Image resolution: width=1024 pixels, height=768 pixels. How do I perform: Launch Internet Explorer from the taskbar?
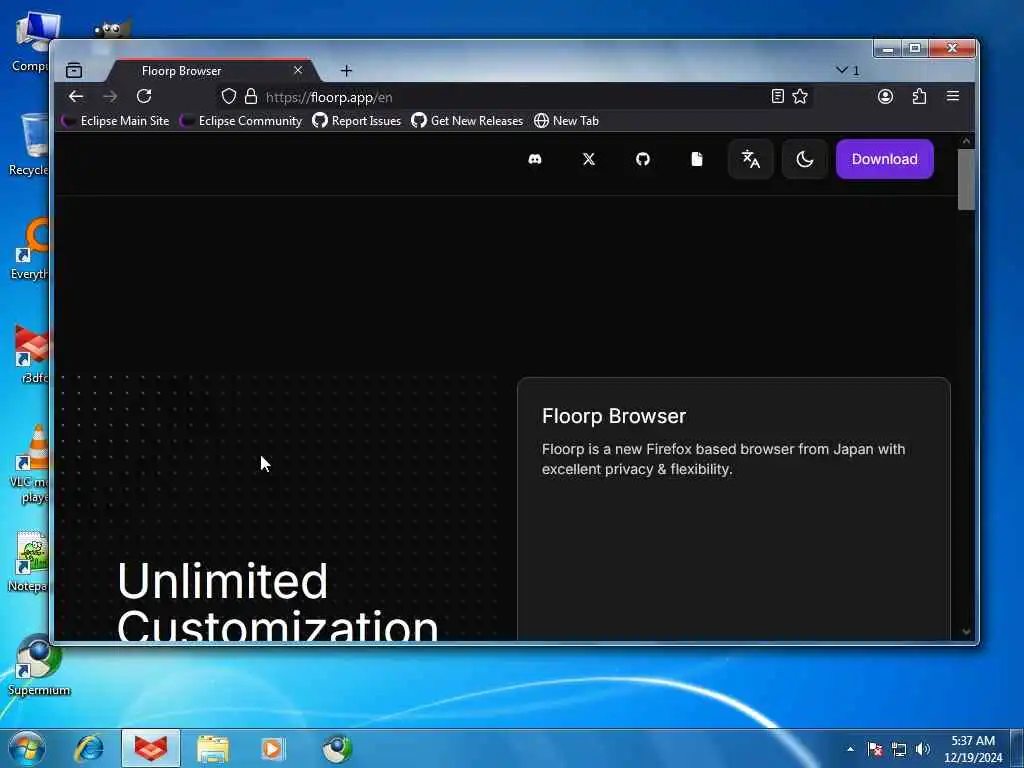point(89,748)
